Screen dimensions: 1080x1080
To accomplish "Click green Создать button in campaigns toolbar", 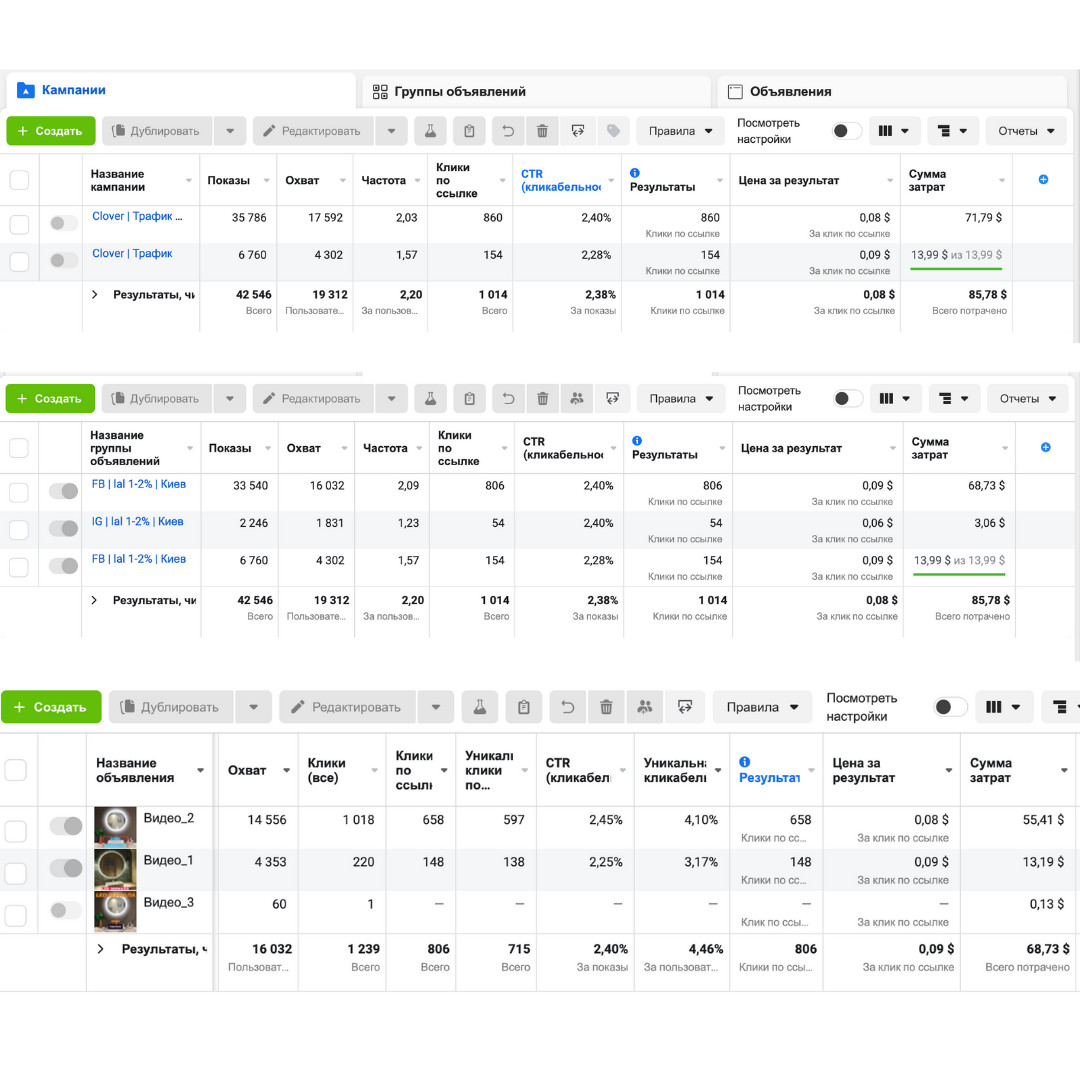I will click(x=50, y=131).
